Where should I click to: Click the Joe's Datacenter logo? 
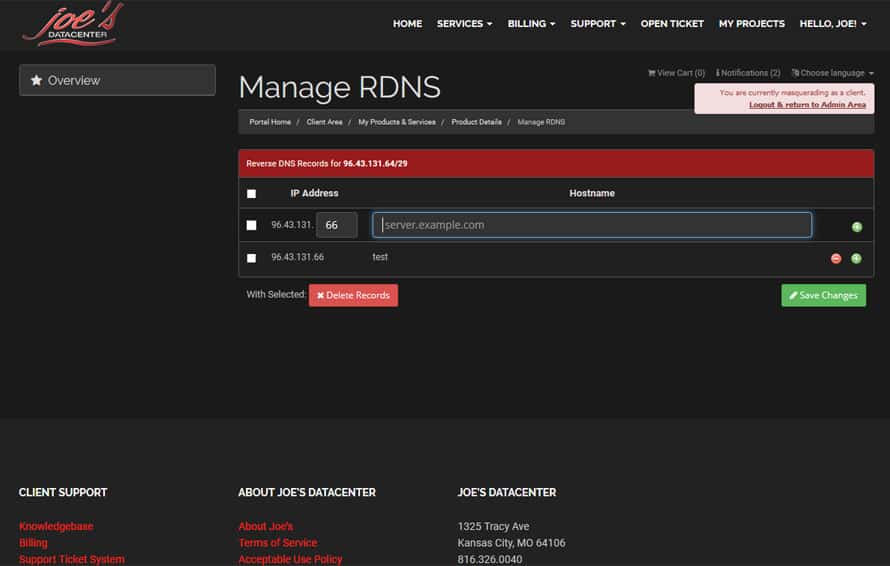(73, 24)
